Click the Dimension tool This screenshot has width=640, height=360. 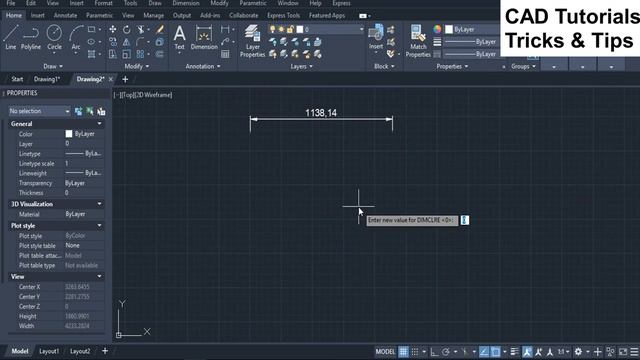pos(204,37)
